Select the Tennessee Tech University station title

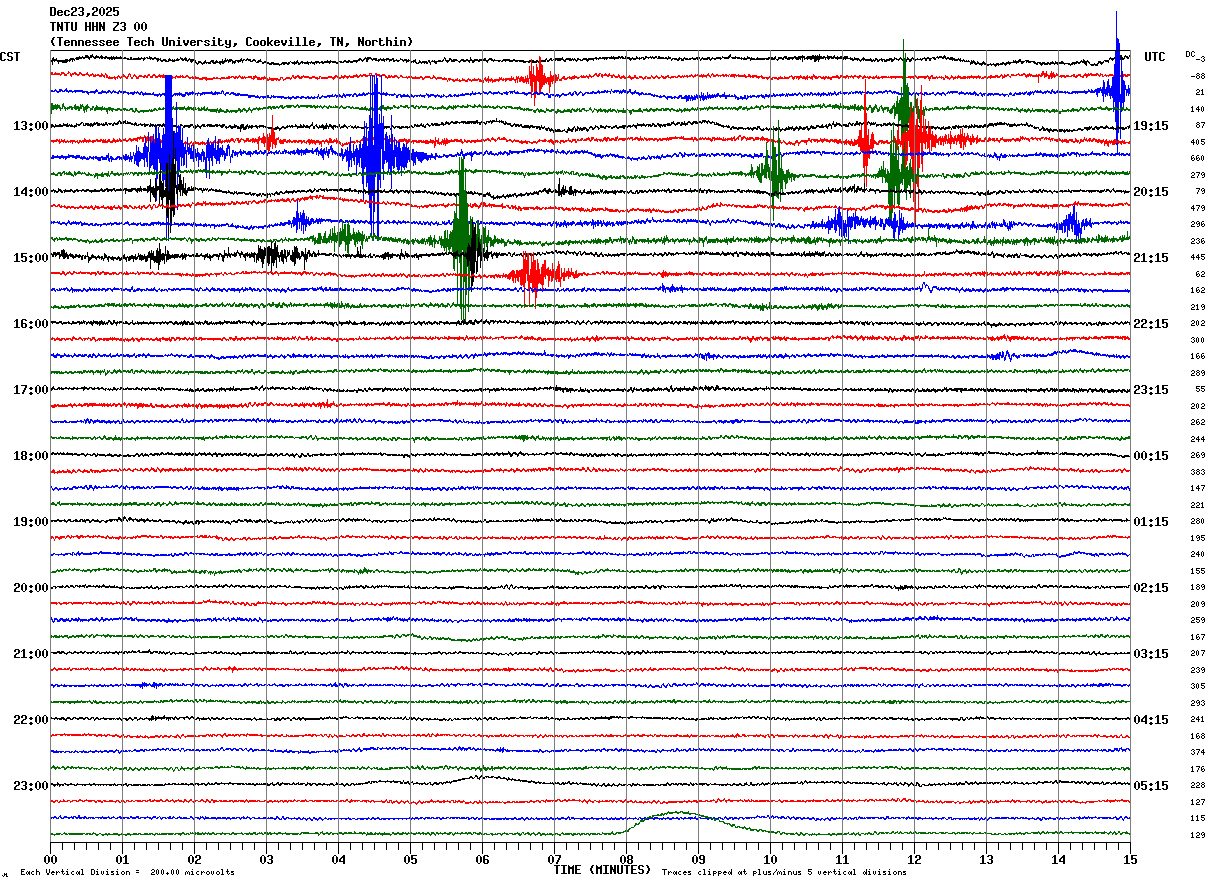pos(231,42)
